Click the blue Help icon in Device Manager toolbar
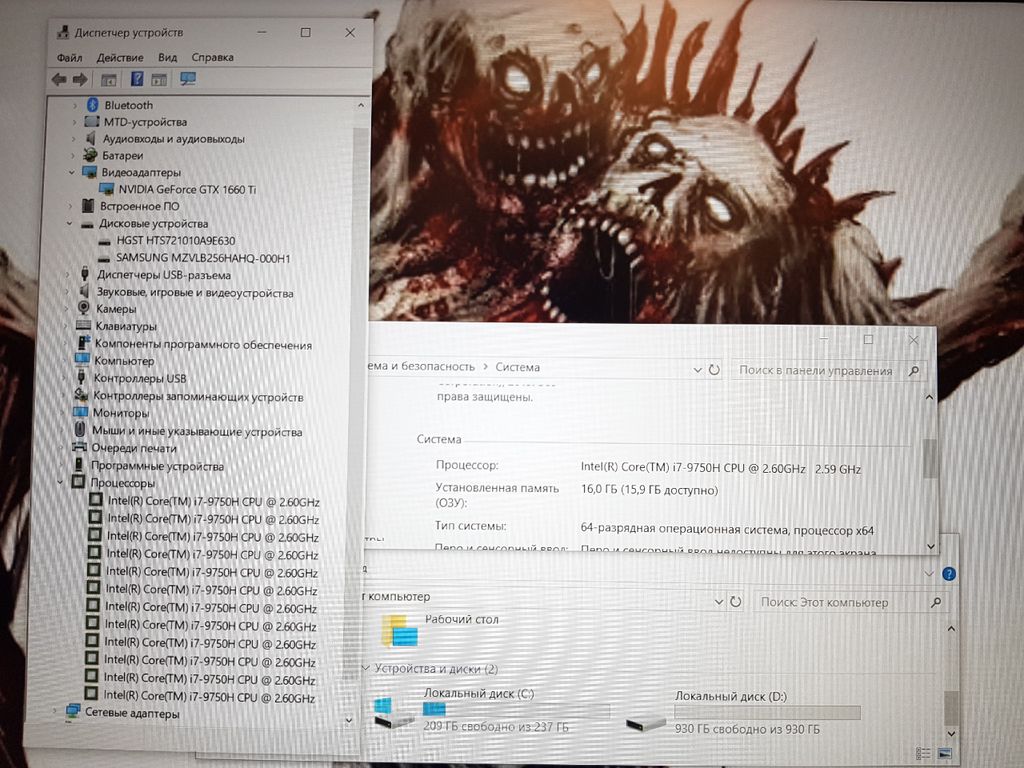The width and height of the screenshot is (1024, 768). click(136, 79)
